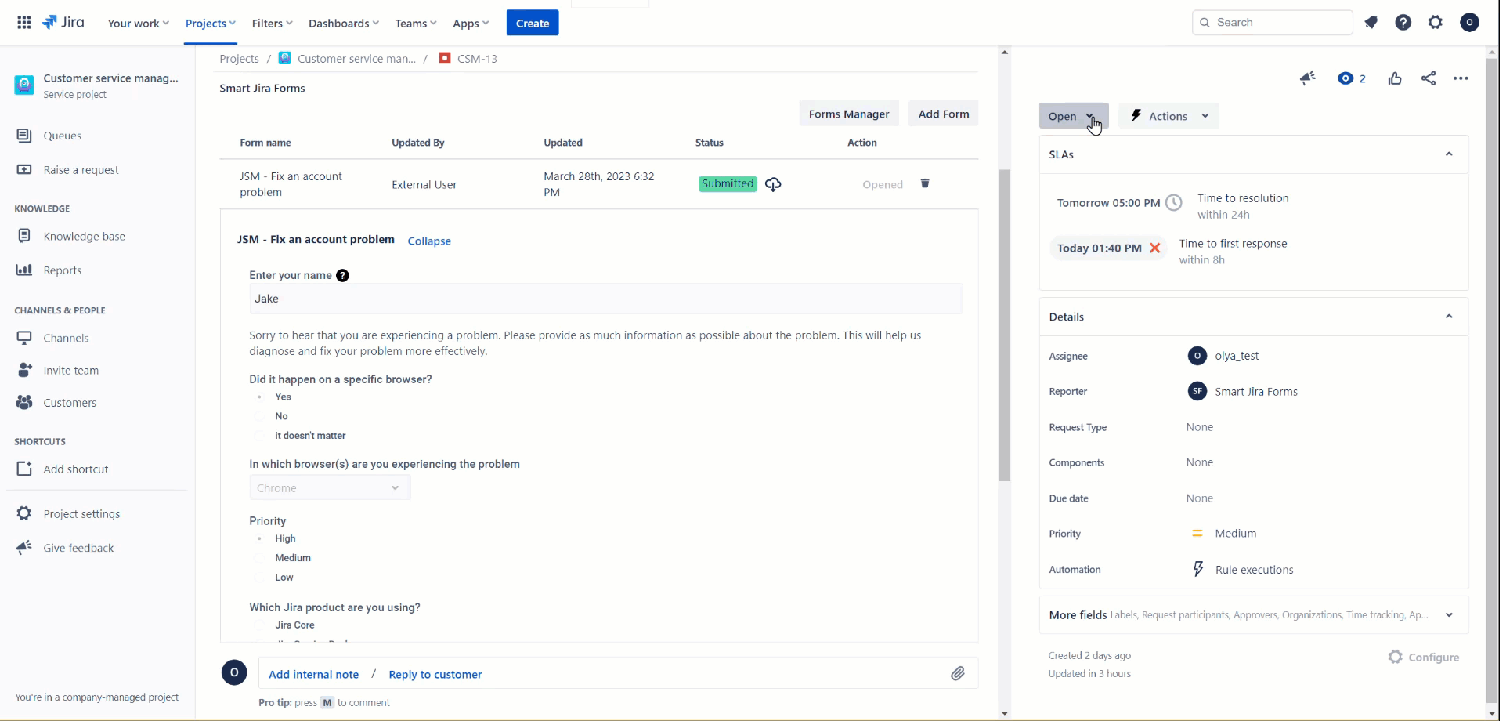Click the watchers eye icon
1500x721 pixels.
pos(1345,78)
